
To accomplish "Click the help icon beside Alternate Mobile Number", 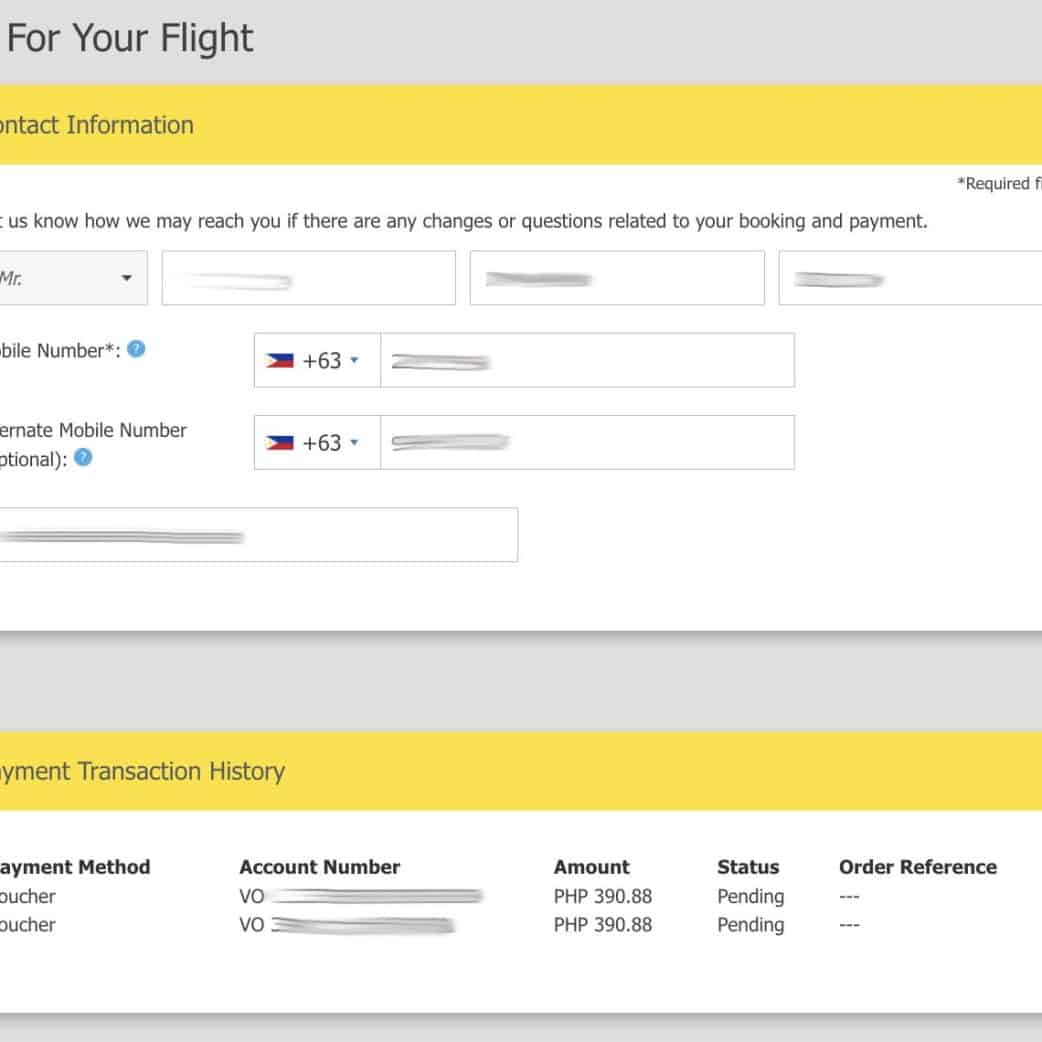I will tap(84, 457).
